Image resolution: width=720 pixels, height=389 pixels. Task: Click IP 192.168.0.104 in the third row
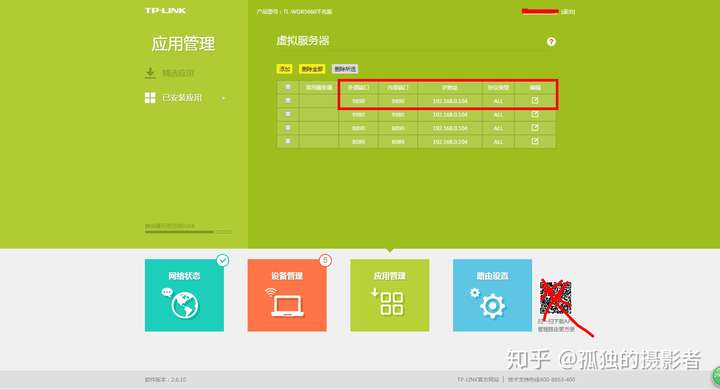coord(450,128)
